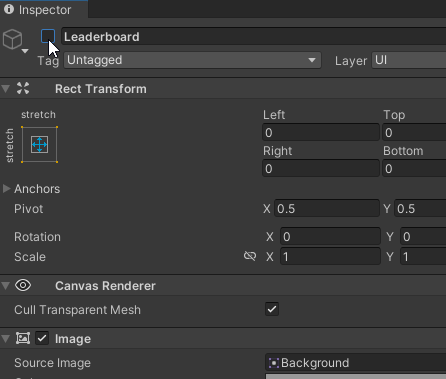Disable the Image component checkbox
This screenshot has height=379, width=446.
(x=42, y=338)
